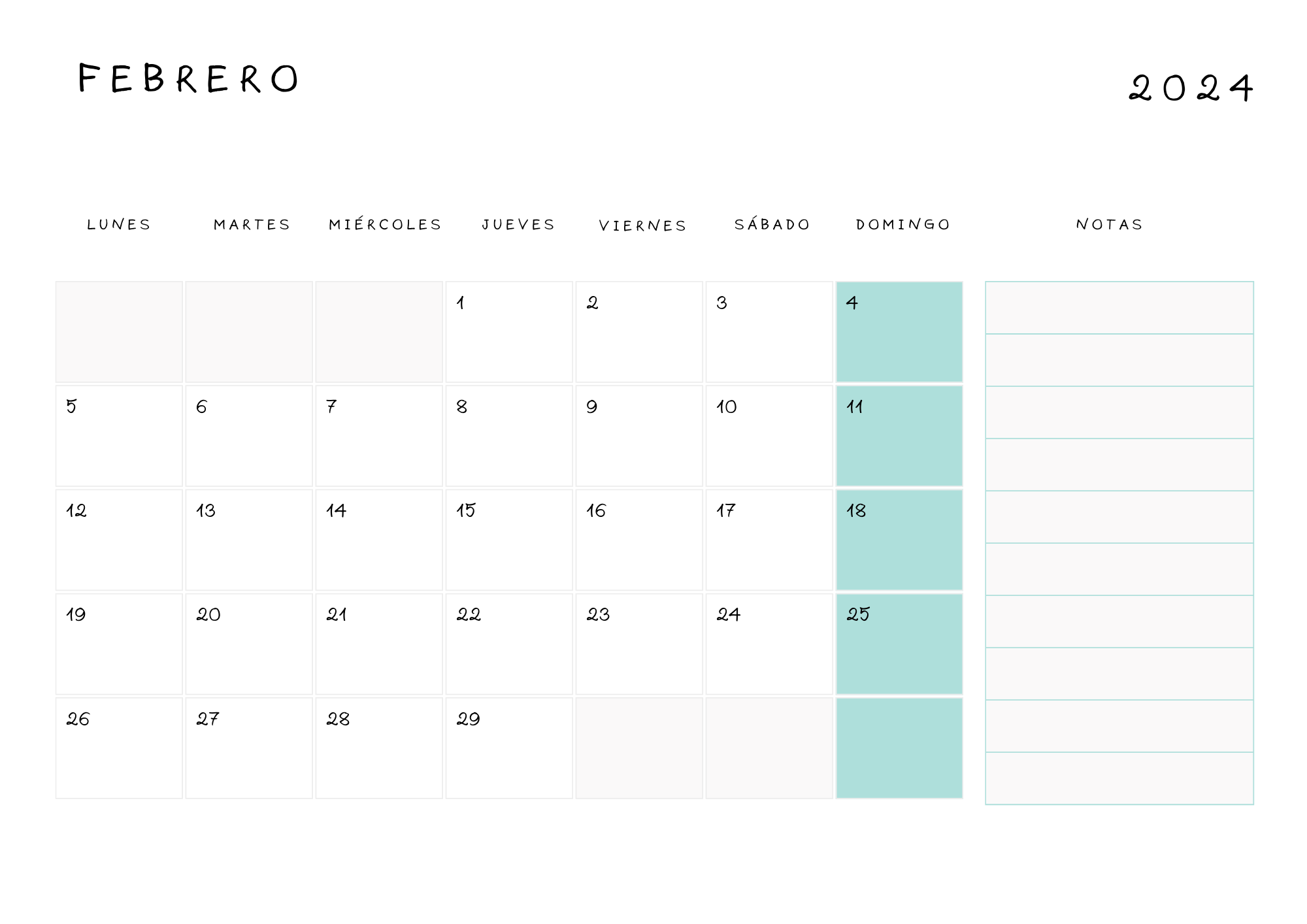Click the day 22 cell
The width and height of the screenshot is (1307, 924).
click(509, 644)
